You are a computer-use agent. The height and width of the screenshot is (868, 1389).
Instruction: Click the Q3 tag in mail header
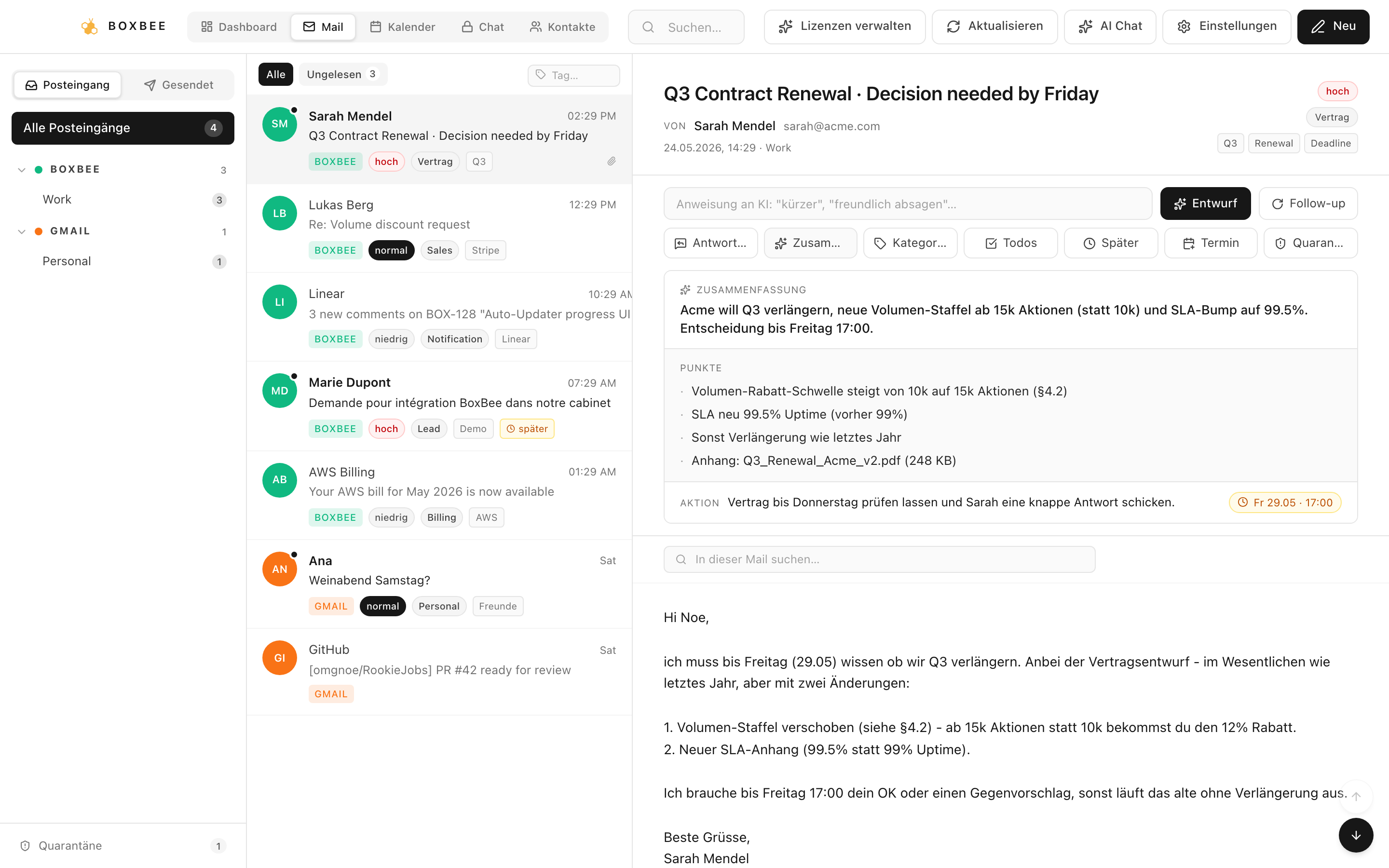pos(1230,143)
